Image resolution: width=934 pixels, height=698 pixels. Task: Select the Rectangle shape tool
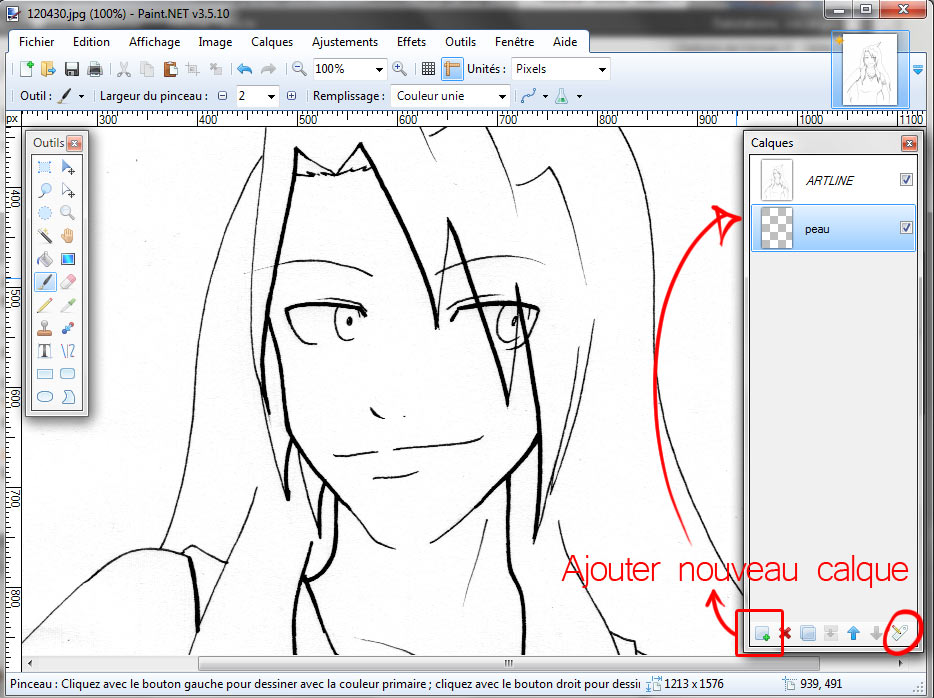click(x=45, y=374)
